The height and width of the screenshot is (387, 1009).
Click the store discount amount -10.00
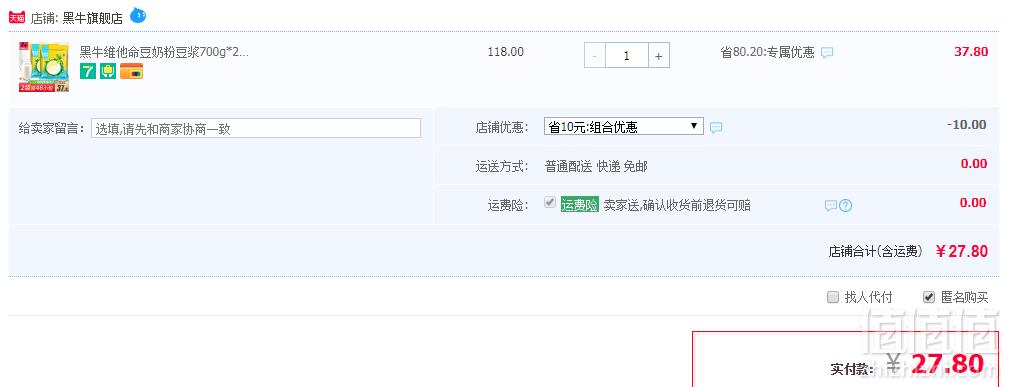point(967,124)
